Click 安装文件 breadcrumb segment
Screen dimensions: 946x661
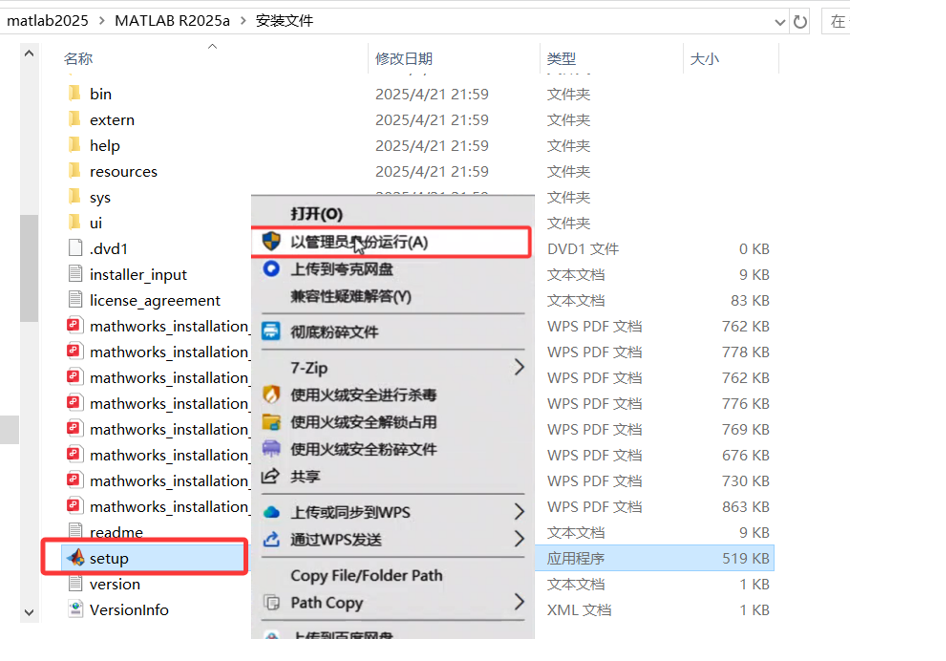(x=284, y=21)
